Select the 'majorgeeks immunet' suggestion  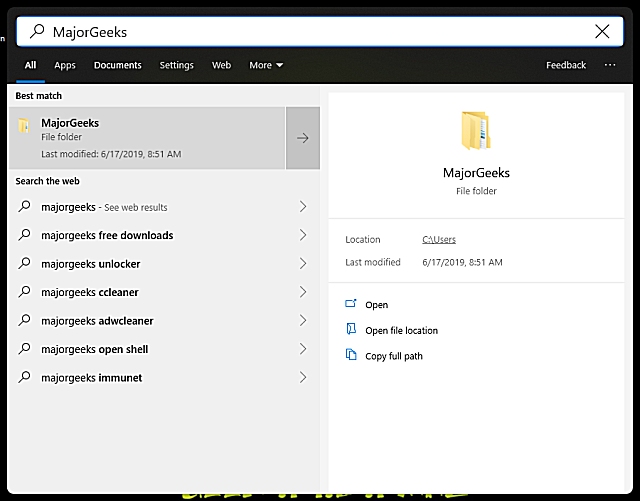[x=163, y=377]
